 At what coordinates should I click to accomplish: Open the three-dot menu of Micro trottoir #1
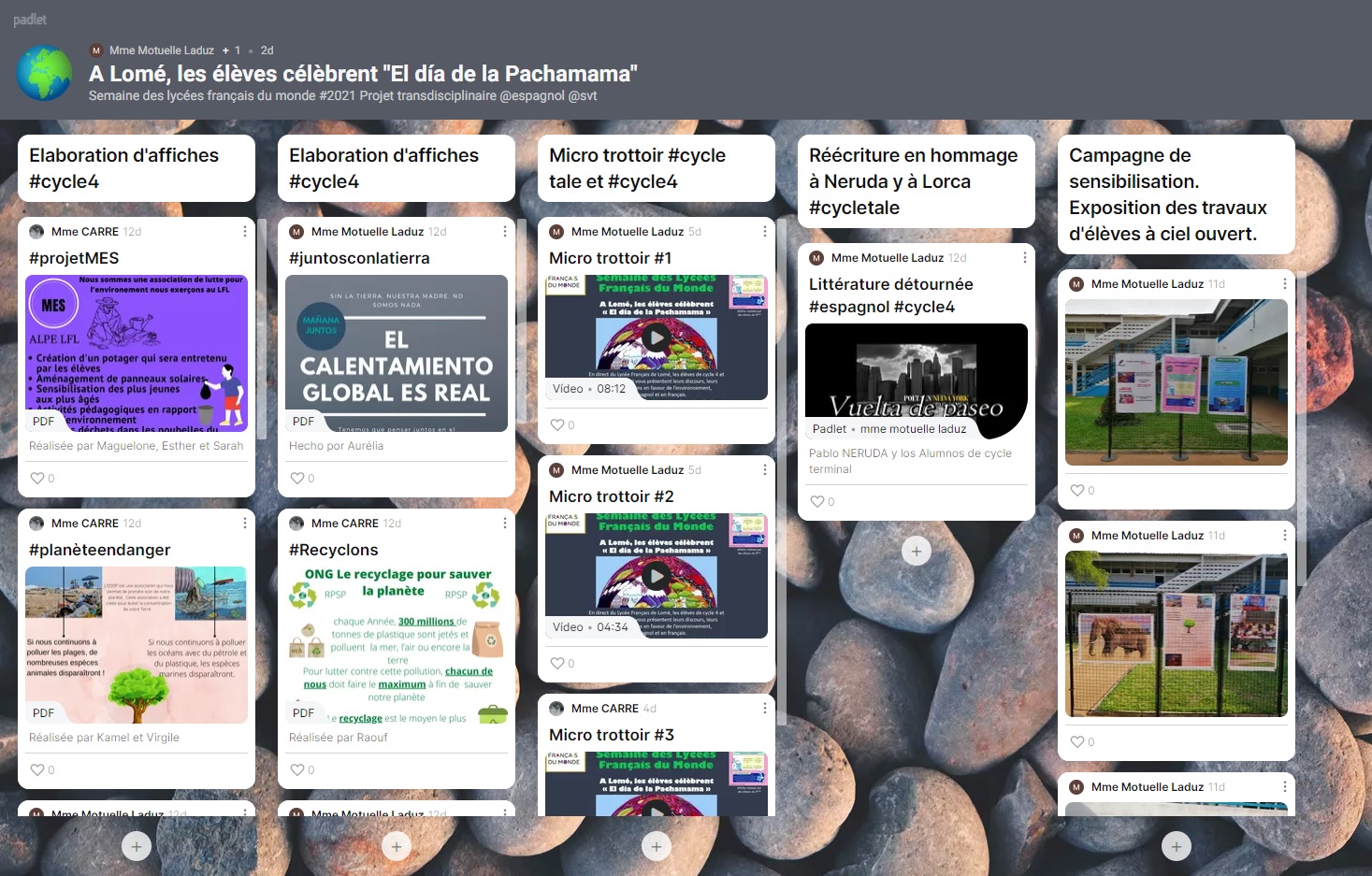(x=765, y=231)
